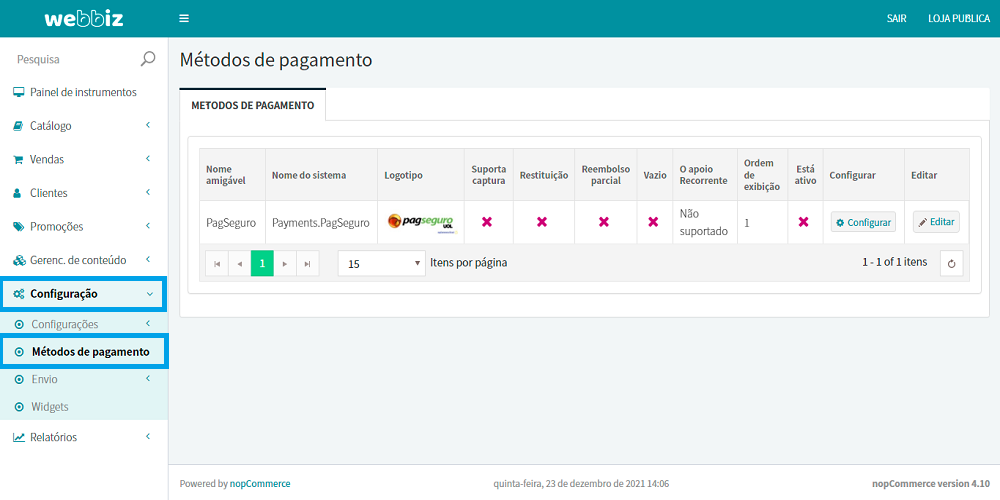The height and width of the screenshot is (500, 1000).
Task: Click the PagSeguro logo image
Action: coord(420,222)
